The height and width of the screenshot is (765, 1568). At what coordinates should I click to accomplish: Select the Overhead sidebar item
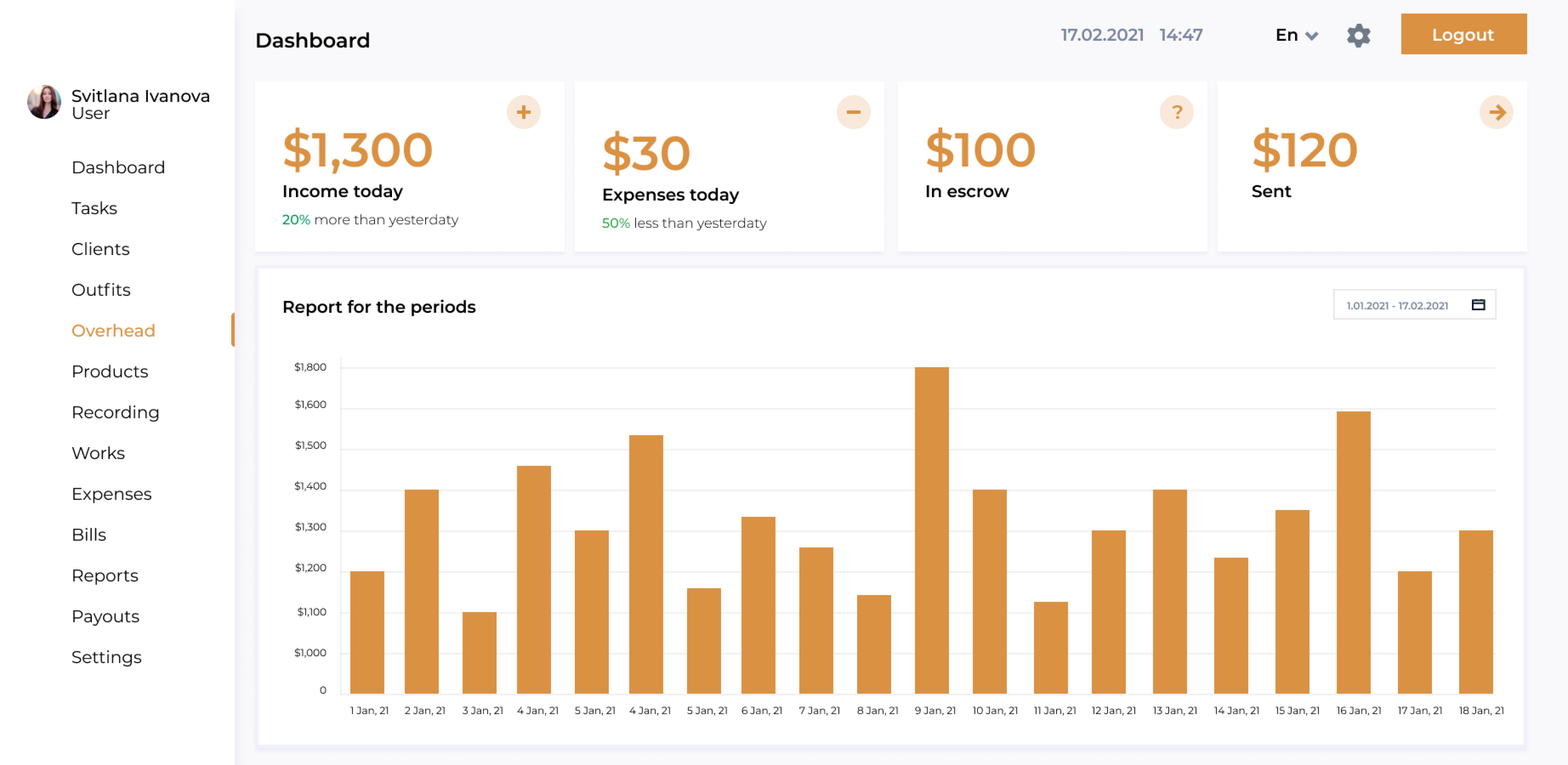pyautogui.click(x=113, y=330)
